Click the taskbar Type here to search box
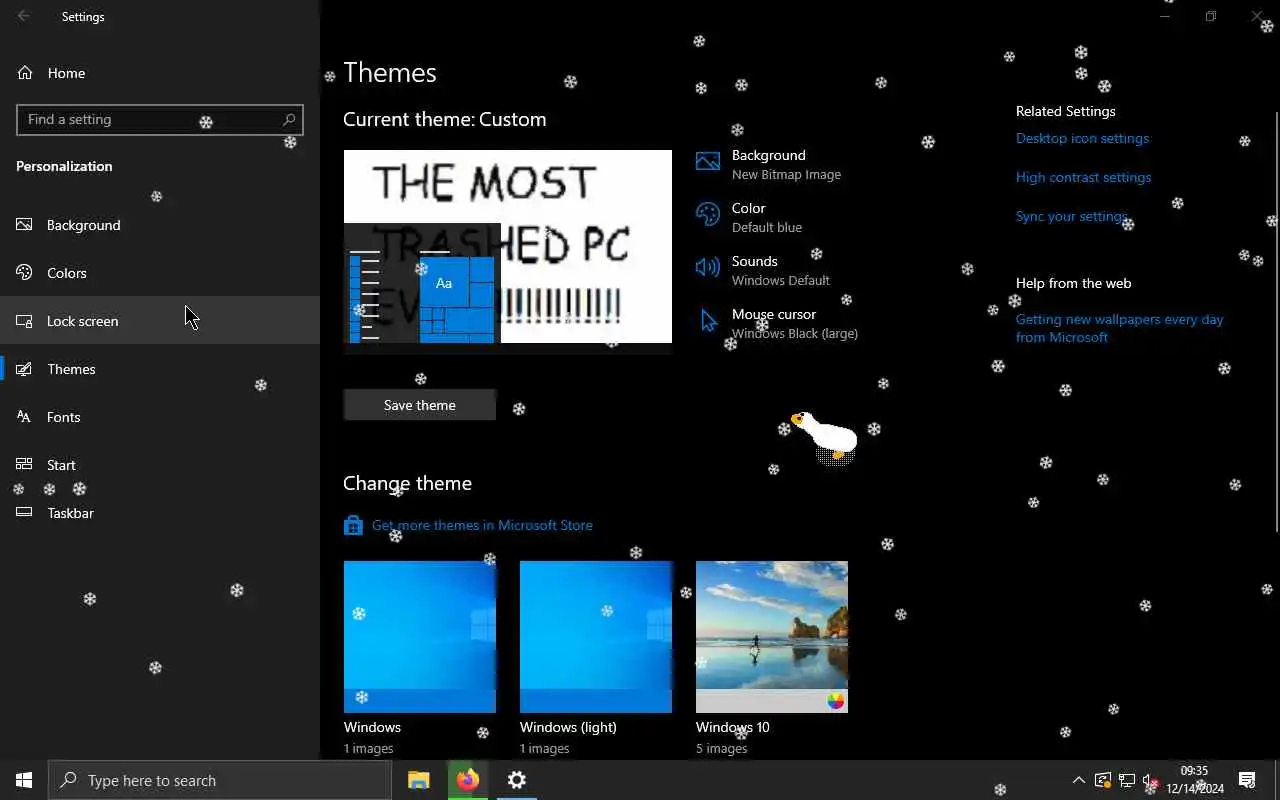This screenshot has width=1280, height=800. (220, 780)
